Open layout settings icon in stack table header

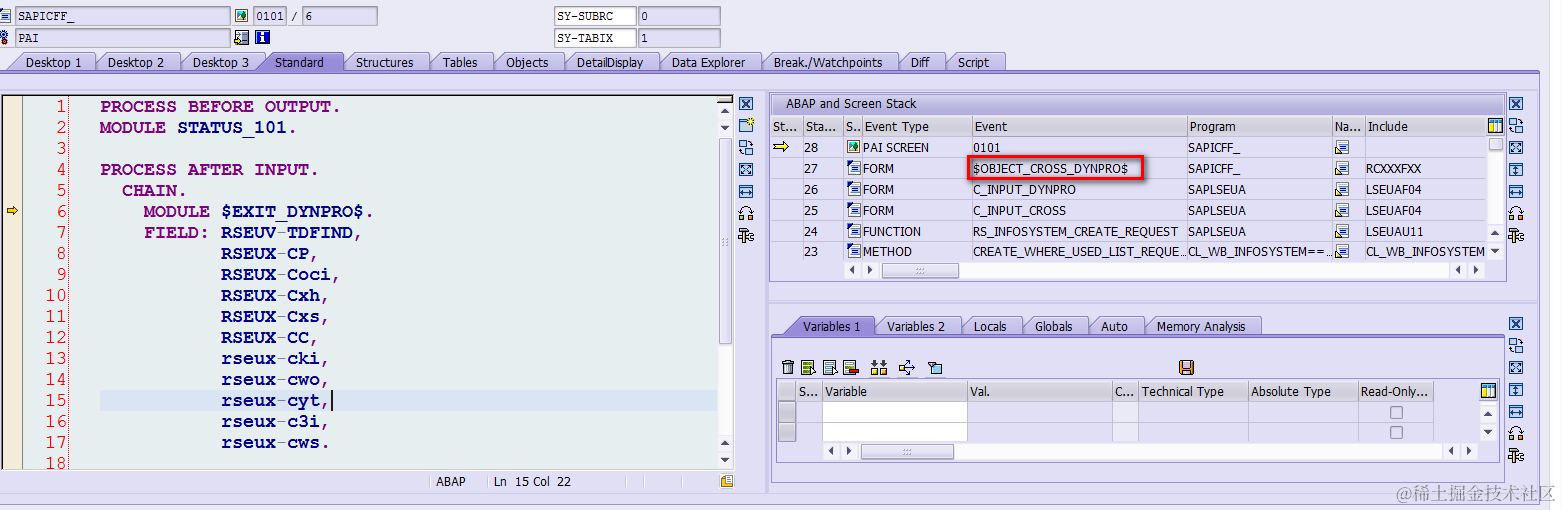1495,126
